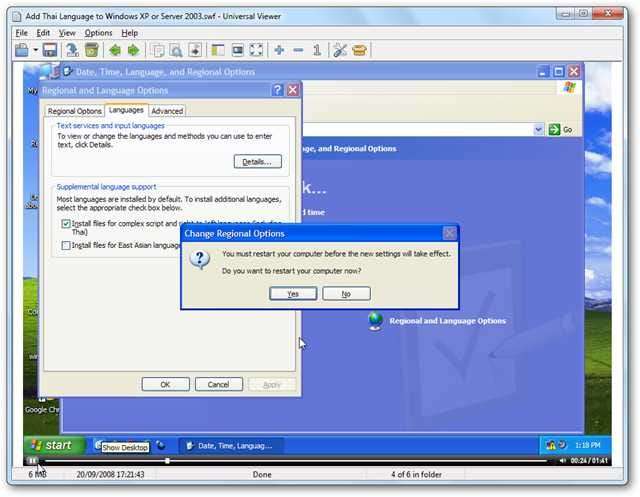Select the Languages tab
Image resolution: width=640 pixels, height=497 pixels.
[x=126, y=110]
